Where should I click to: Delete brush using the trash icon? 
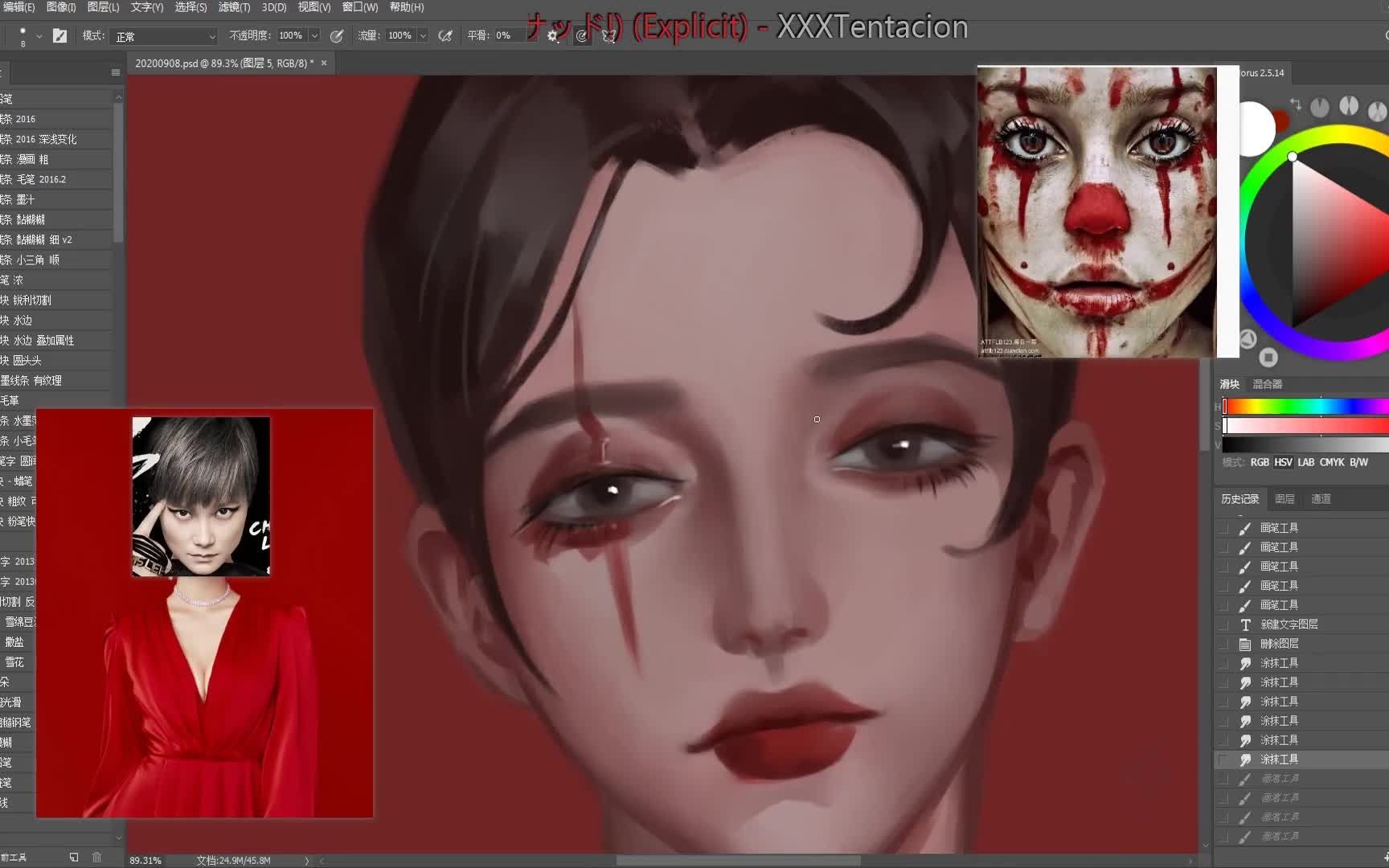[x=96, y=858]
